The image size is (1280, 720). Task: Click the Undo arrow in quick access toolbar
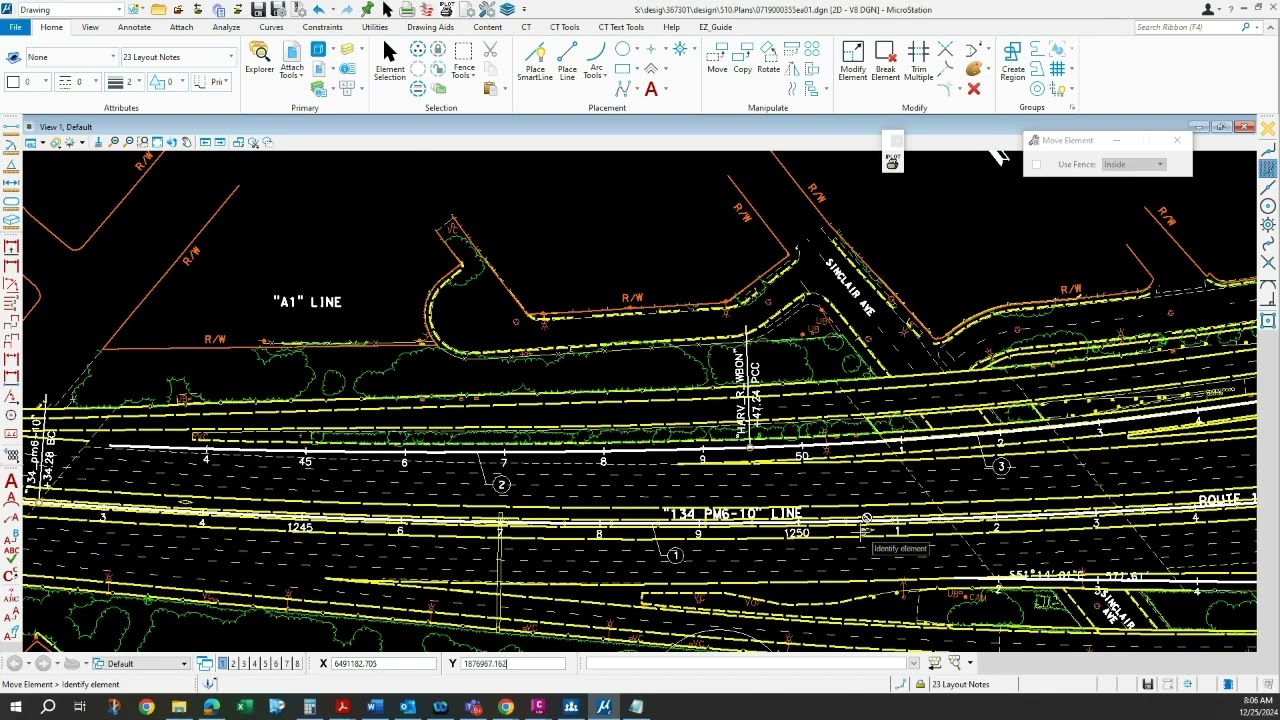tap(318, 10)
